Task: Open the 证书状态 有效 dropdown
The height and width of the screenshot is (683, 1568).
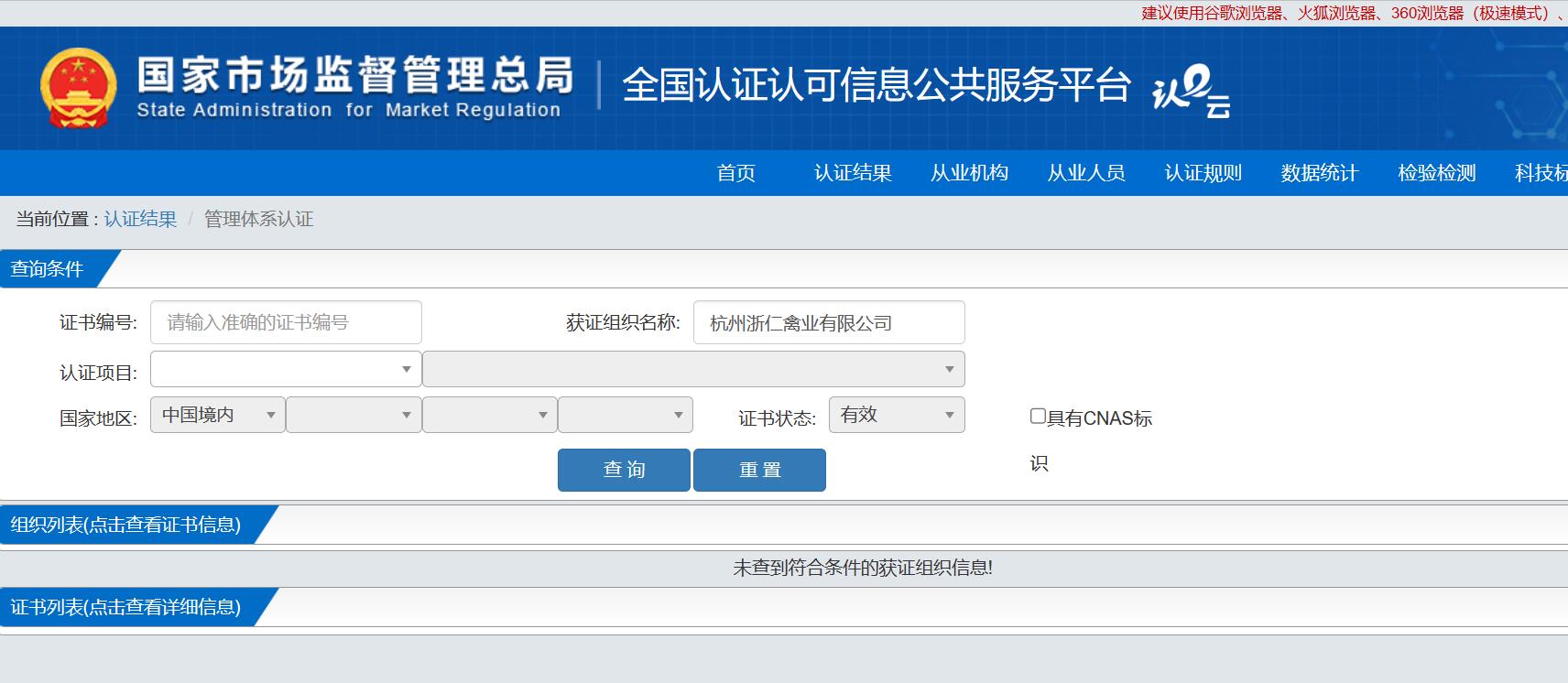Action: click(x=897, y=415)
